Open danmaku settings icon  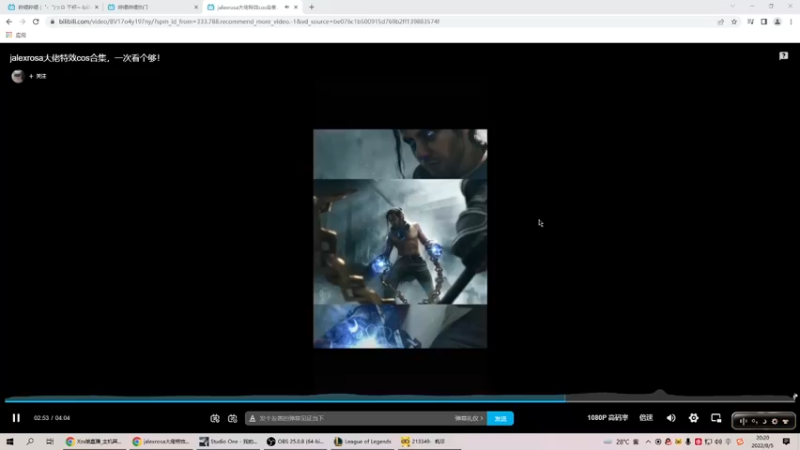coord(233,418)
